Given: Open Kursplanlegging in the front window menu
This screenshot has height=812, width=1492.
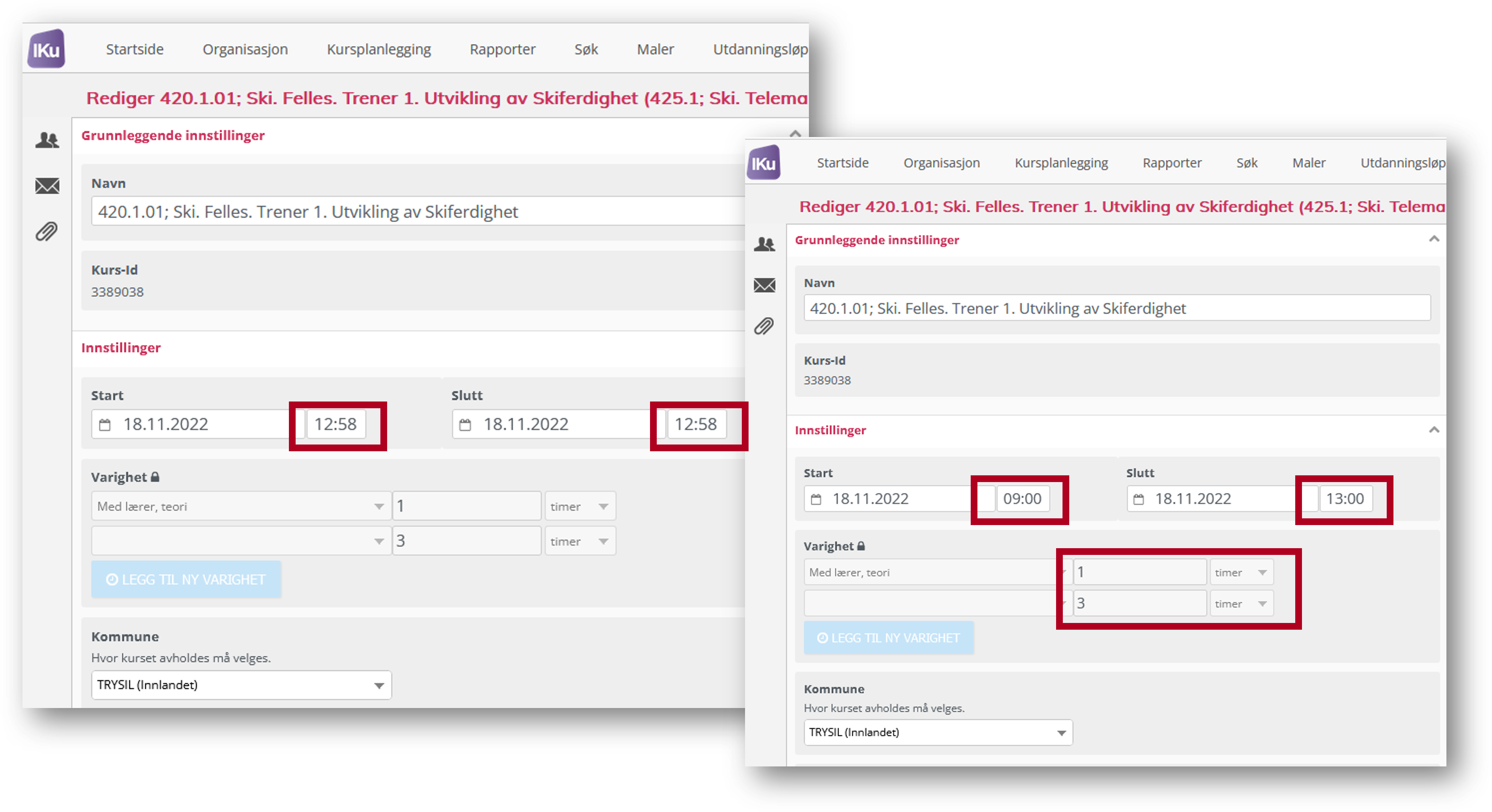Looking at the screenshot, I should pos(1061,163).
